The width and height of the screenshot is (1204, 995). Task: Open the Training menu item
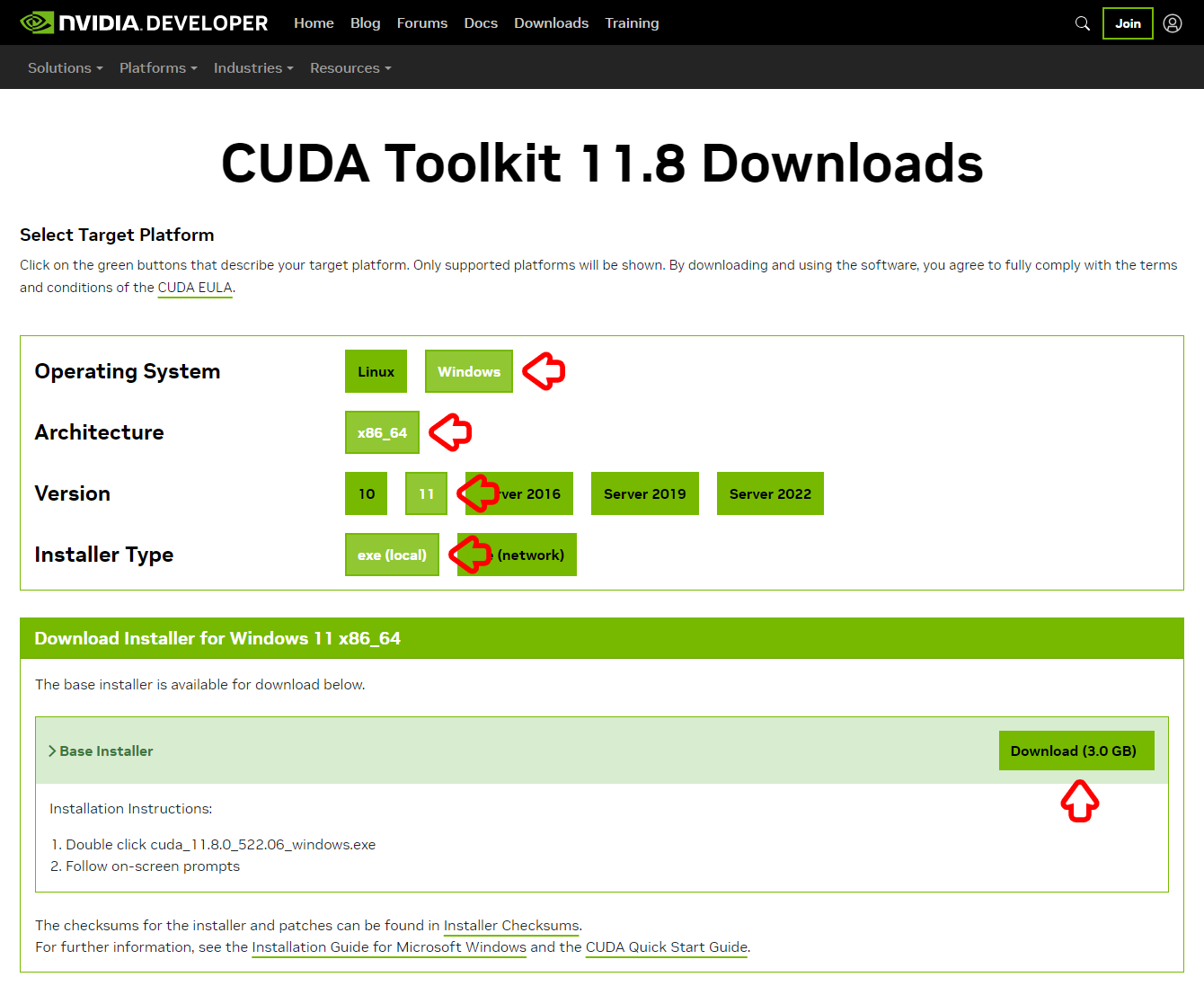pos(632,22)
